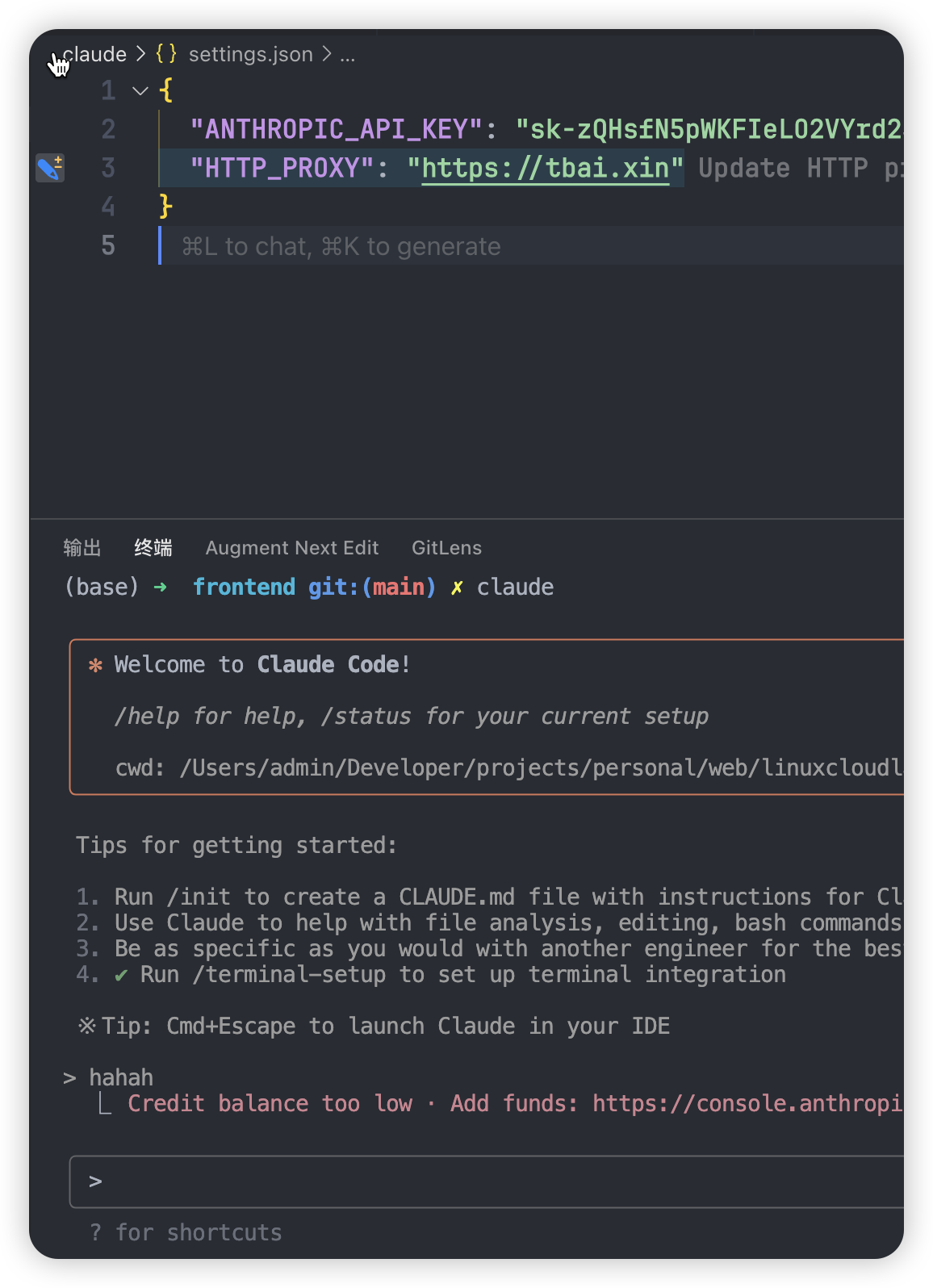
Task: Click line number 2 in the gutter
Action: pos(108,129)
